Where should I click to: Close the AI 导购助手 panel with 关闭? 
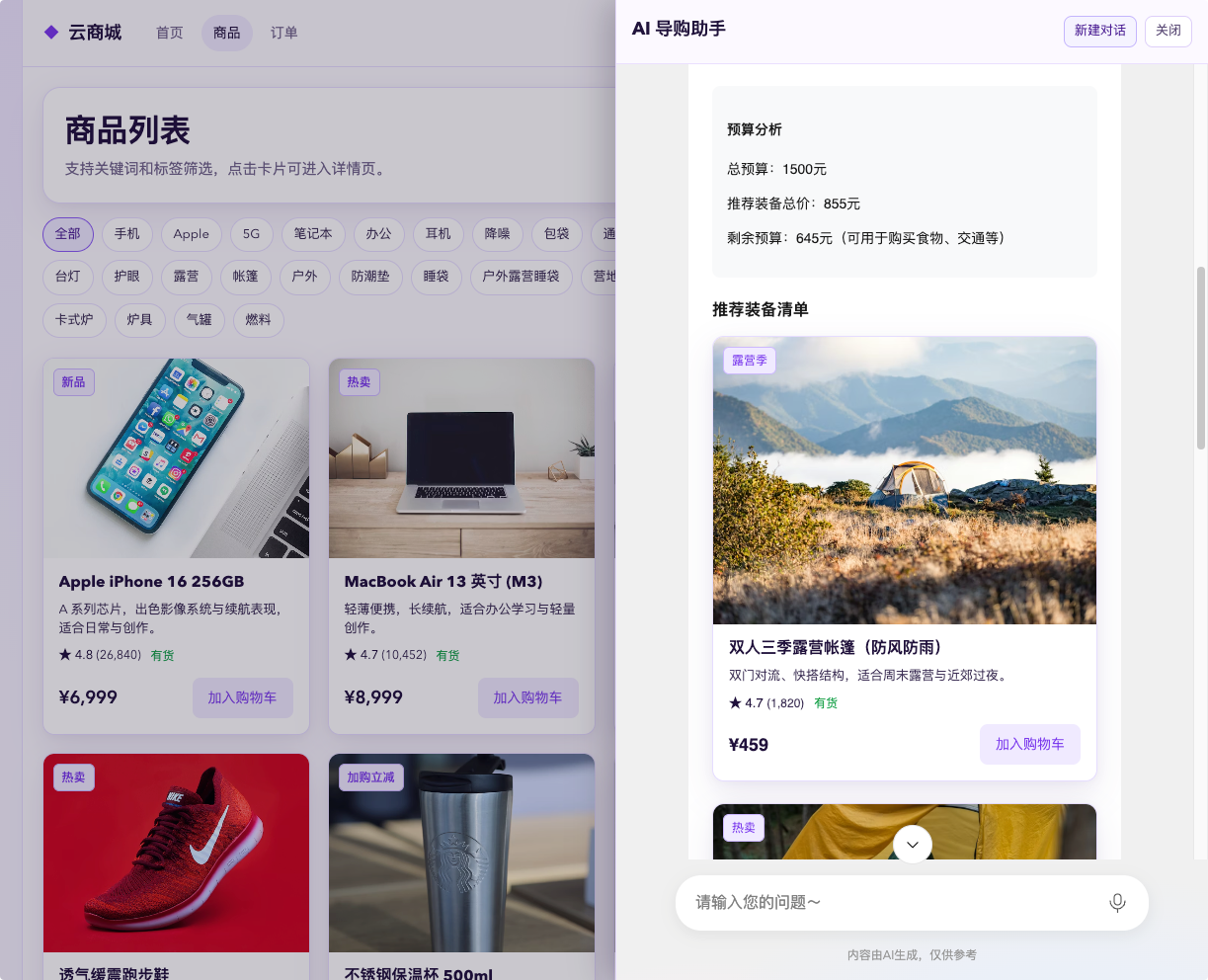1168,31
